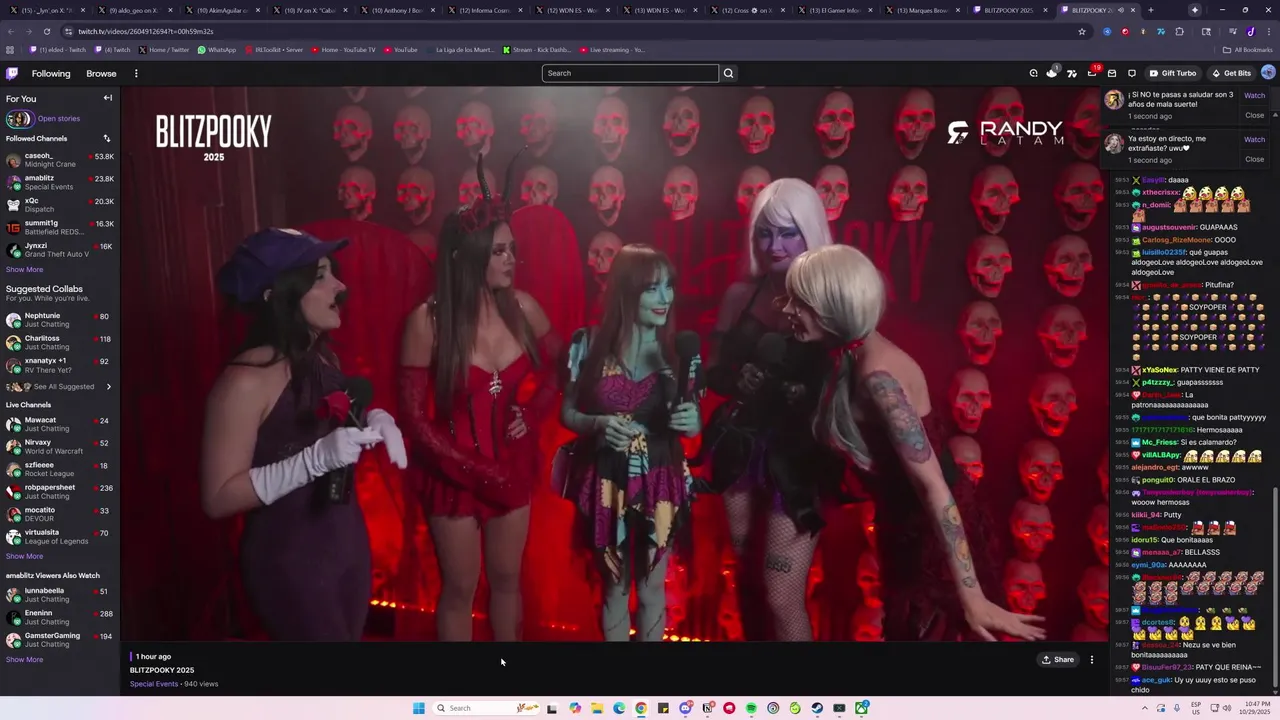Open Microsoft Edge from the taskbar
The image size is (1280, 720).
coord(619,708)
